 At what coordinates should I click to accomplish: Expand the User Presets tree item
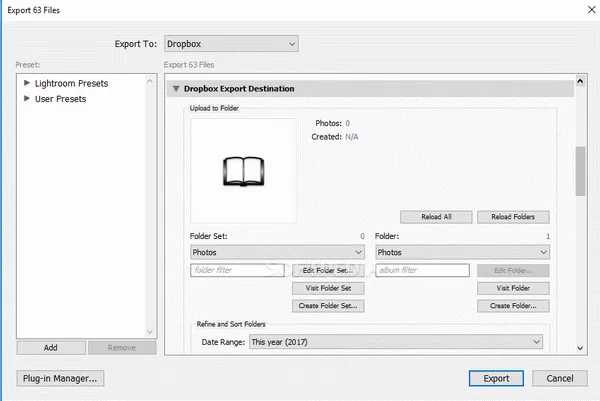click(x=27, y=98)
